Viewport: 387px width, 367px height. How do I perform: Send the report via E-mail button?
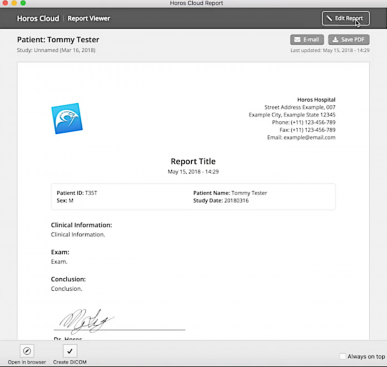[x=307, y=40]
